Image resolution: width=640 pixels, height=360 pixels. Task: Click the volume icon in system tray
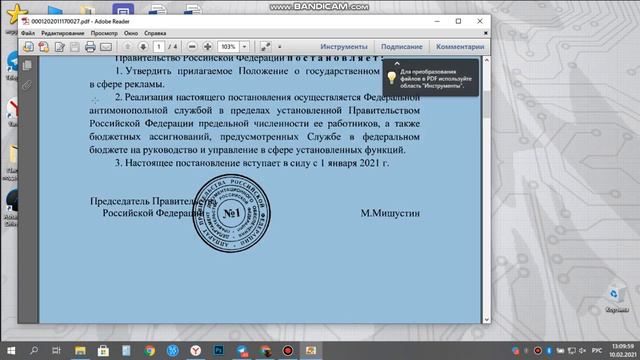pyautogui.click(x=582, y=351)
